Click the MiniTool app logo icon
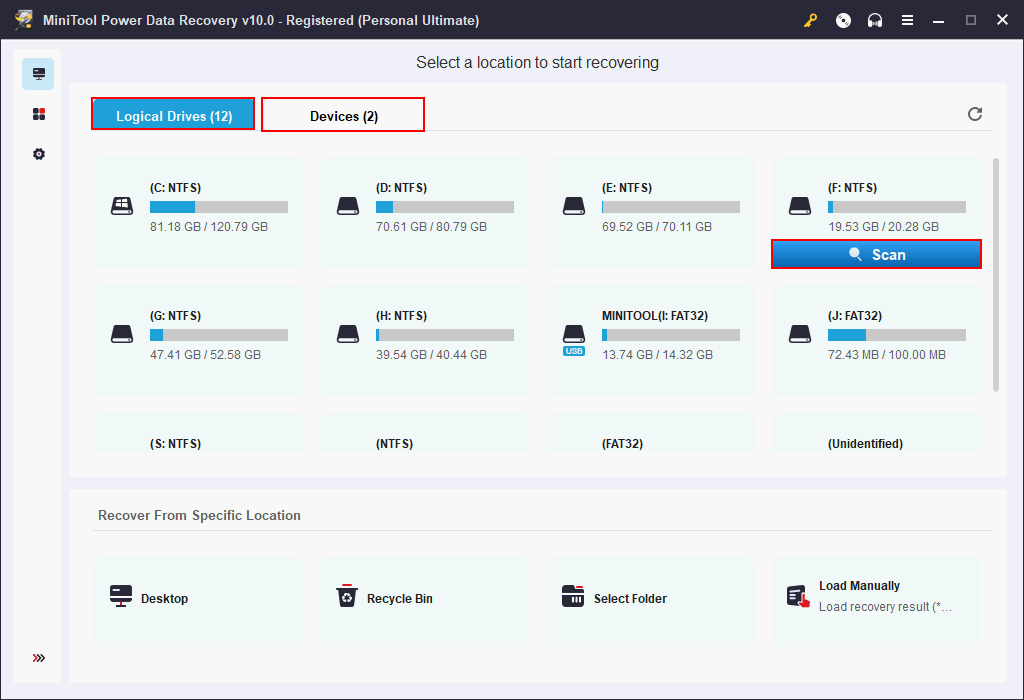1024x700 pixels. click(24, 20)
